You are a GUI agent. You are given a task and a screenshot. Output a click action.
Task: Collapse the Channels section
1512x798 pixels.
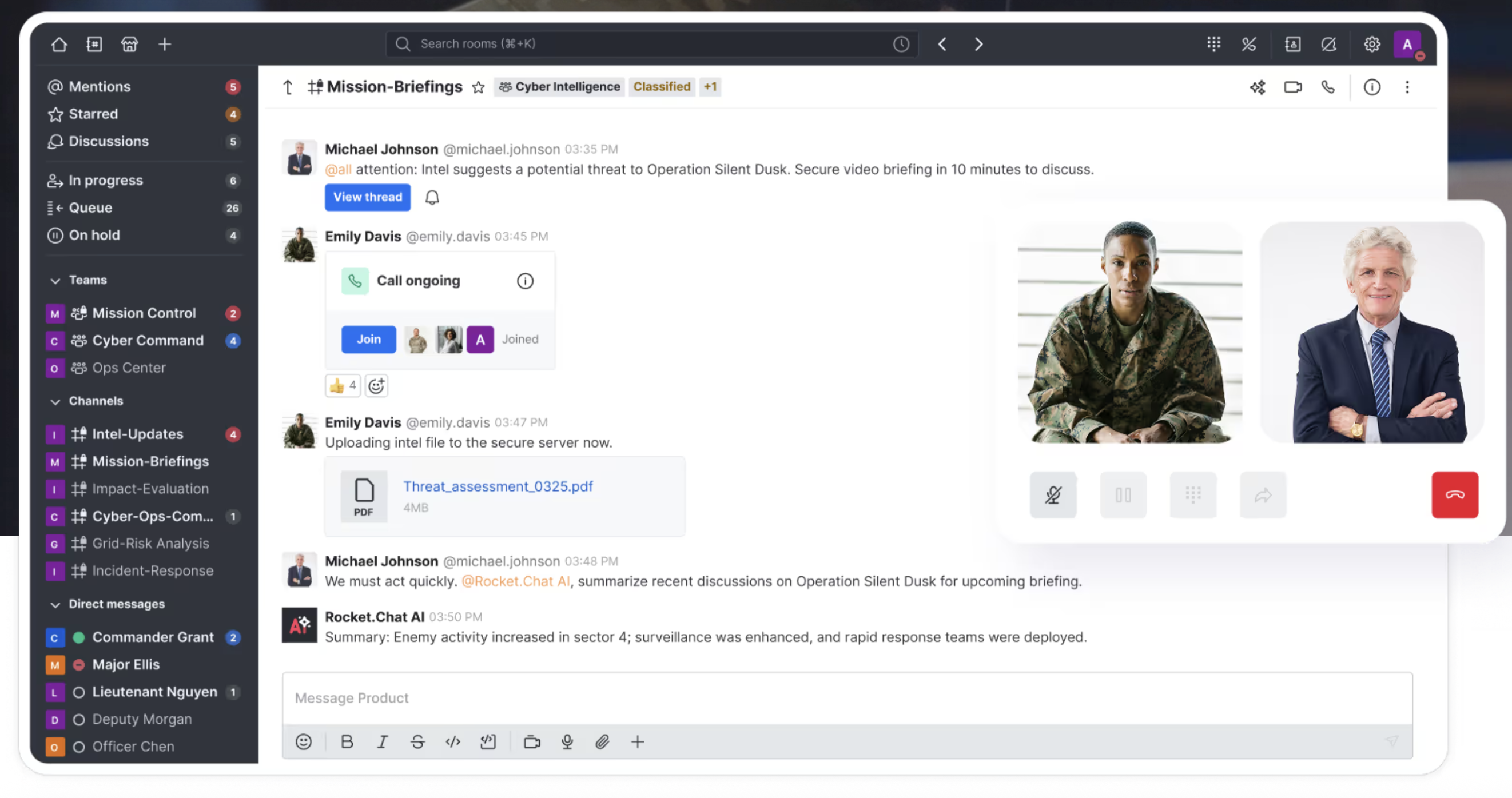coord(55,401)
